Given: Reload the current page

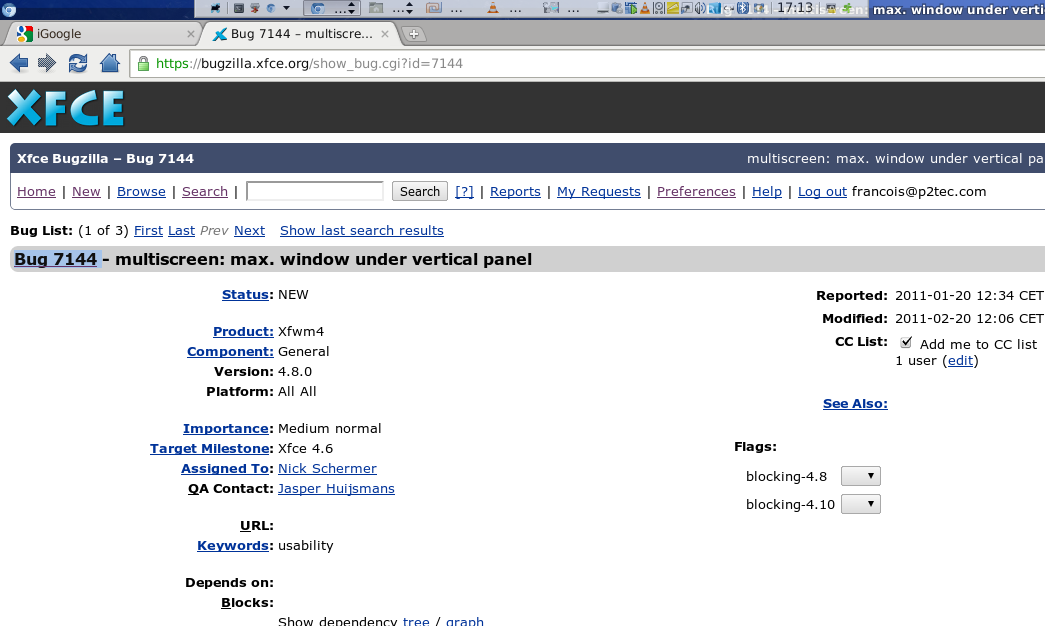Looking at the screenshot, I should pyautogui.click(x=77, y=63).
